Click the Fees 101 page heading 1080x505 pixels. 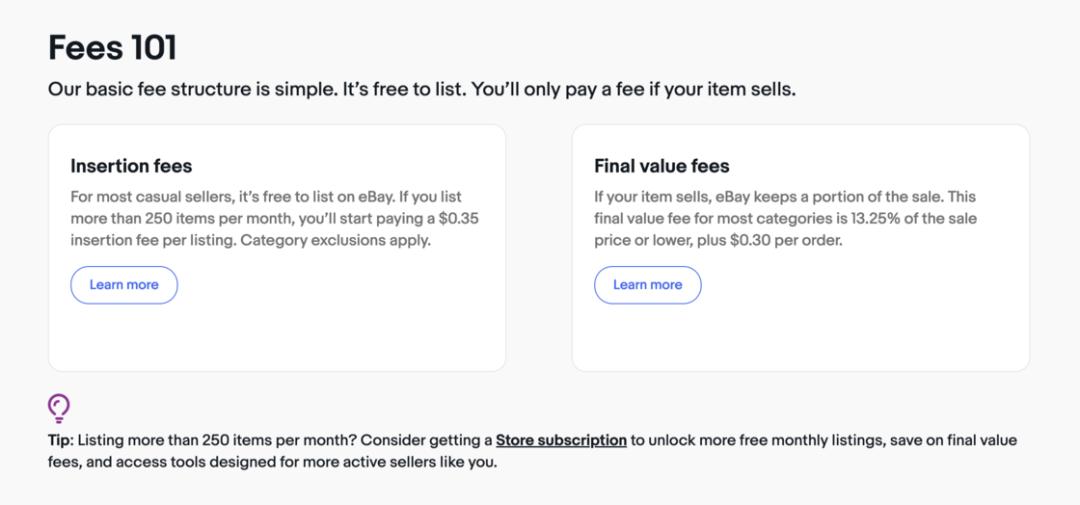pyautogui.click(x=112, y=48)
